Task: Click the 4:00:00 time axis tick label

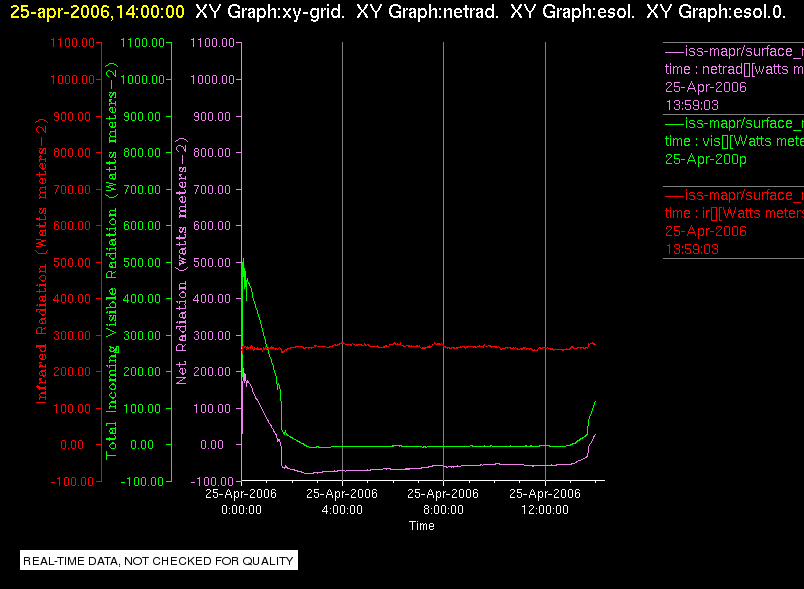Action: 342,501
